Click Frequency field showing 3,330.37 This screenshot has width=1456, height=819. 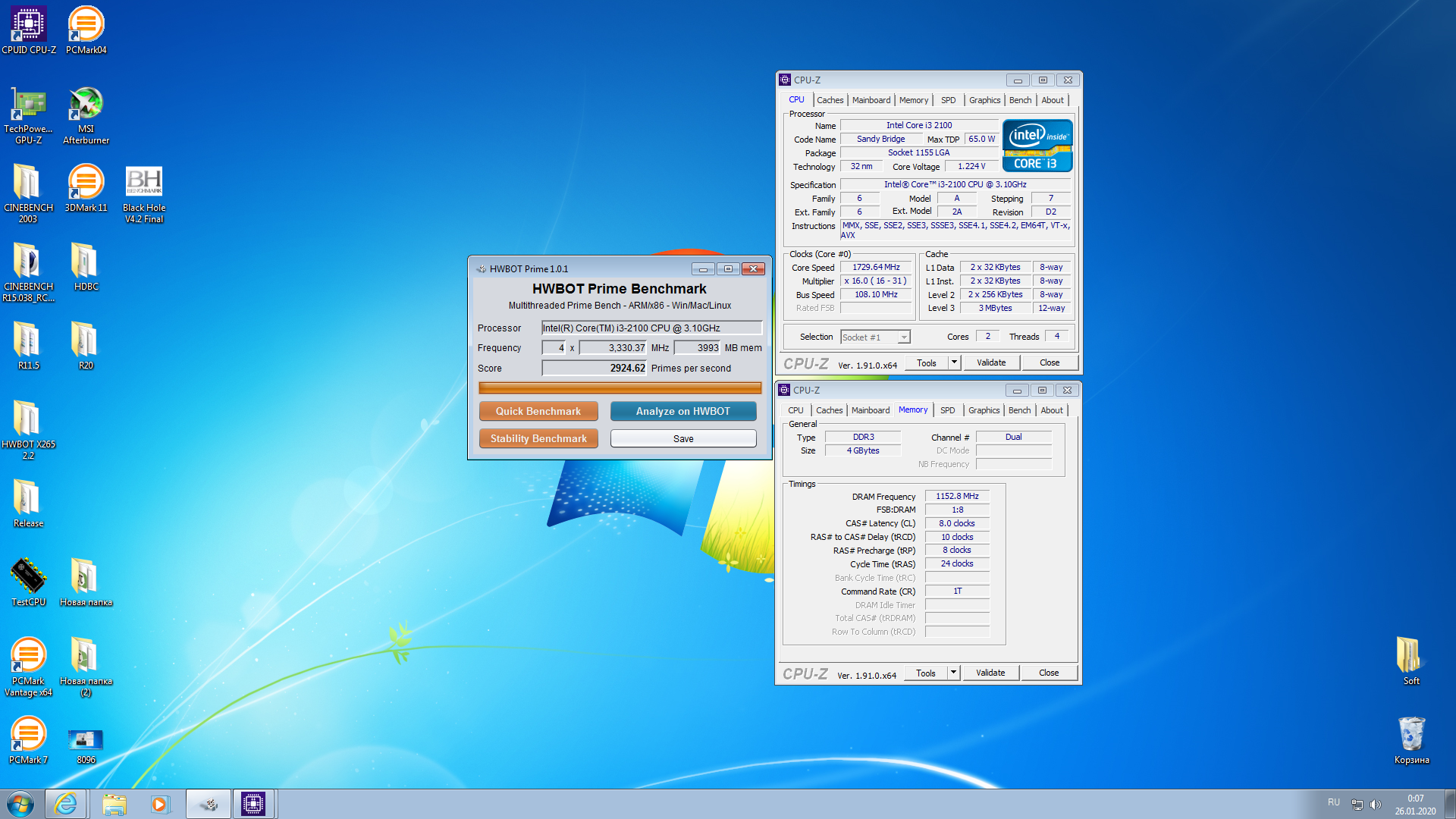(x=613, y=348)
